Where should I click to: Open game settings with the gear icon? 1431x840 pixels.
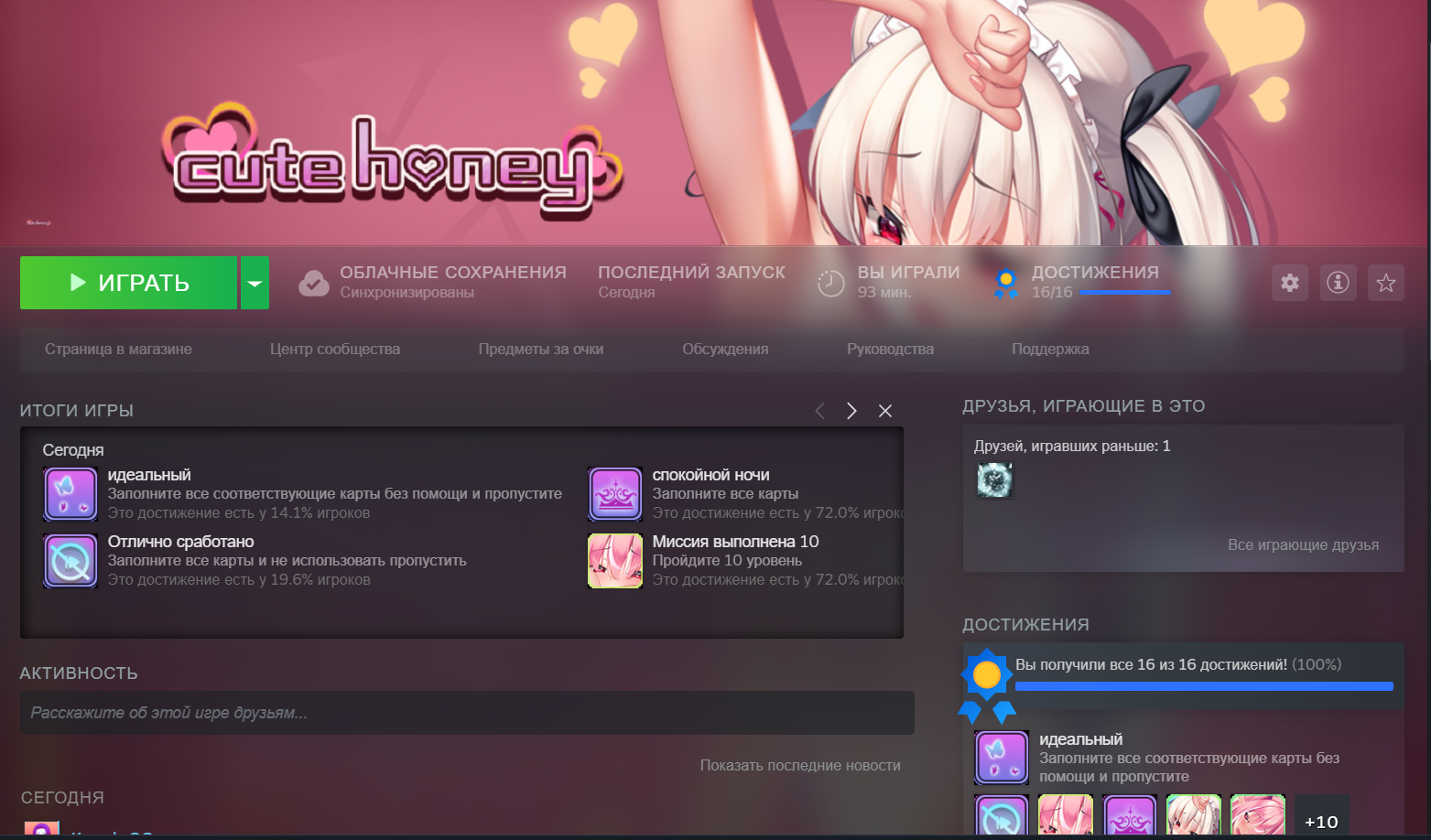(x=1290, y=283)
